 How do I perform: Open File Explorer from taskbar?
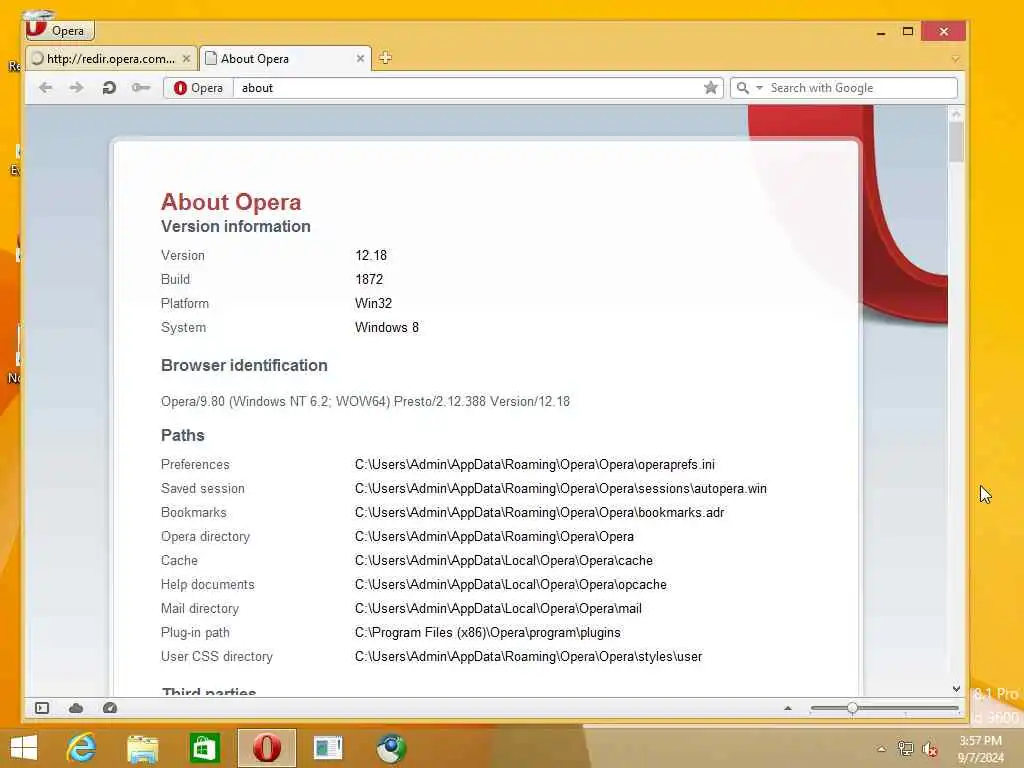[142, 748]
